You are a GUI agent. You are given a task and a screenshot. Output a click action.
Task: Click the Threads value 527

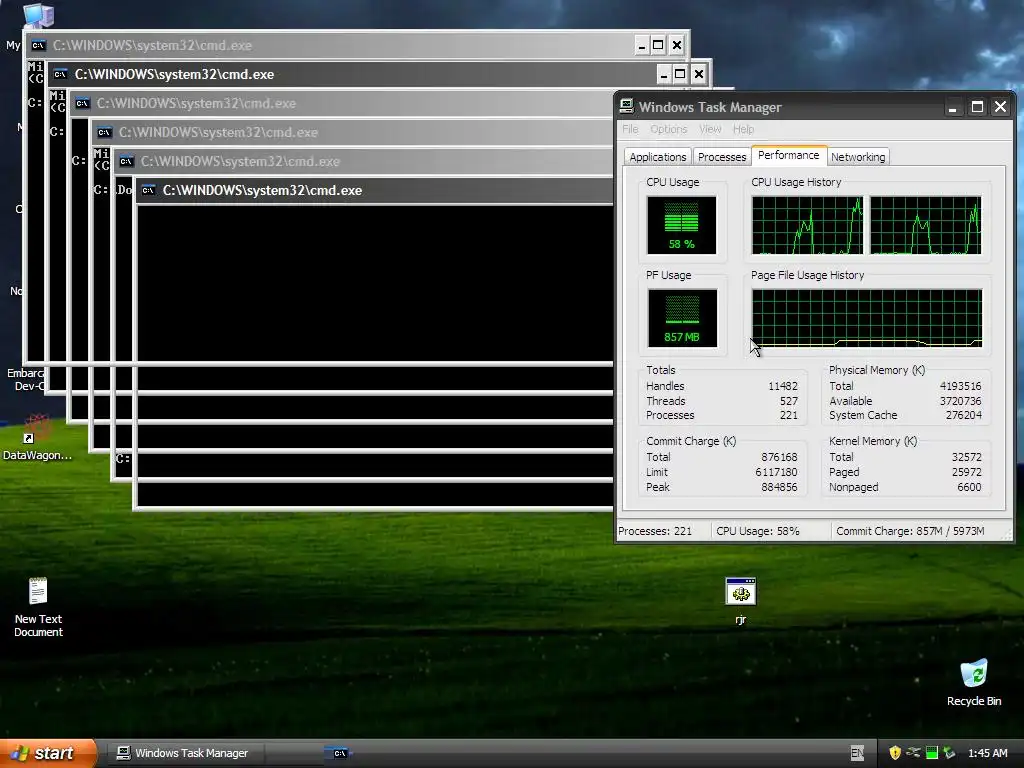788,401
